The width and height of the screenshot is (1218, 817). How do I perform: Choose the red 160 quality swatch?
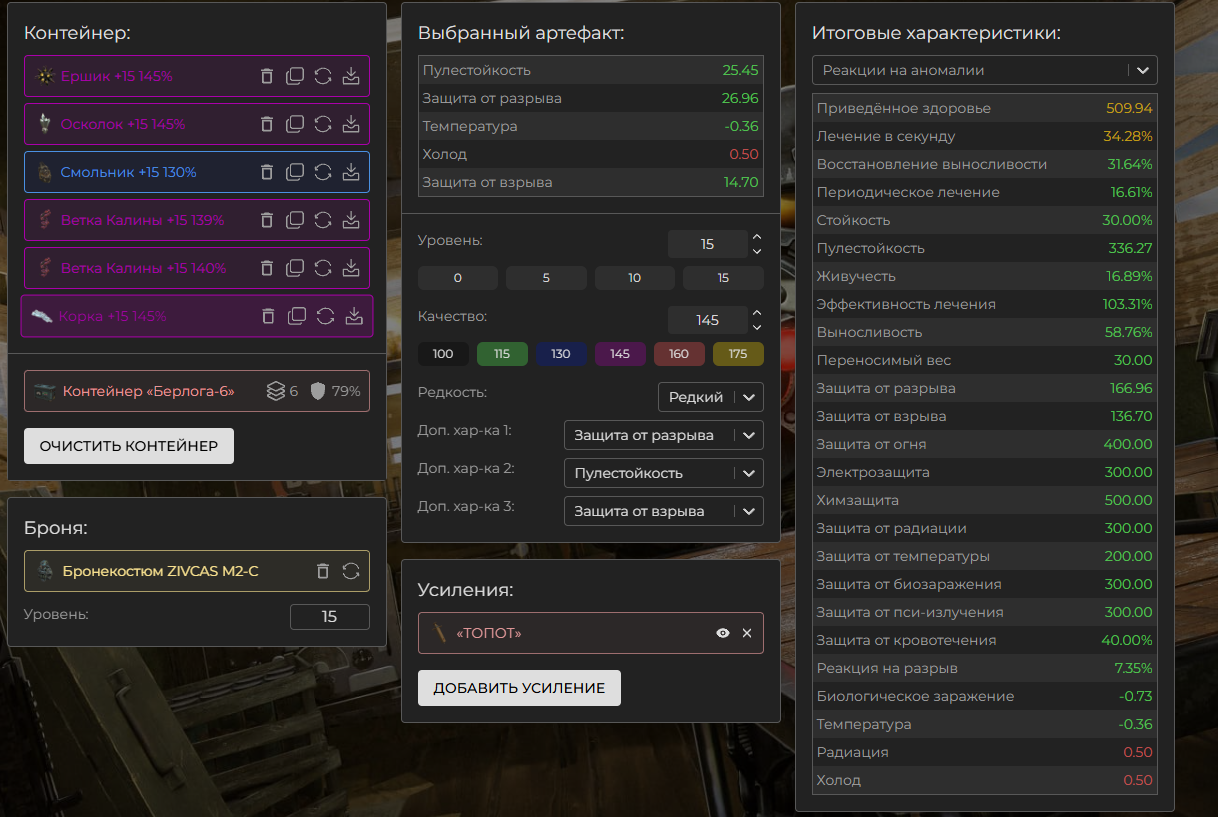tap(679, 354)
